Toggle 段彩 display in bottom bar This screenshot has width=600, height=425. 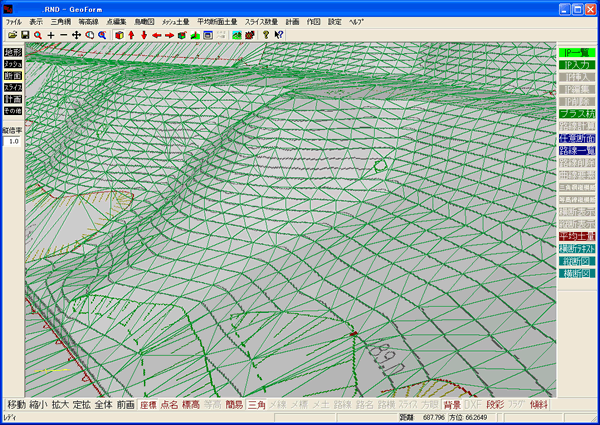tap(496, 405)
